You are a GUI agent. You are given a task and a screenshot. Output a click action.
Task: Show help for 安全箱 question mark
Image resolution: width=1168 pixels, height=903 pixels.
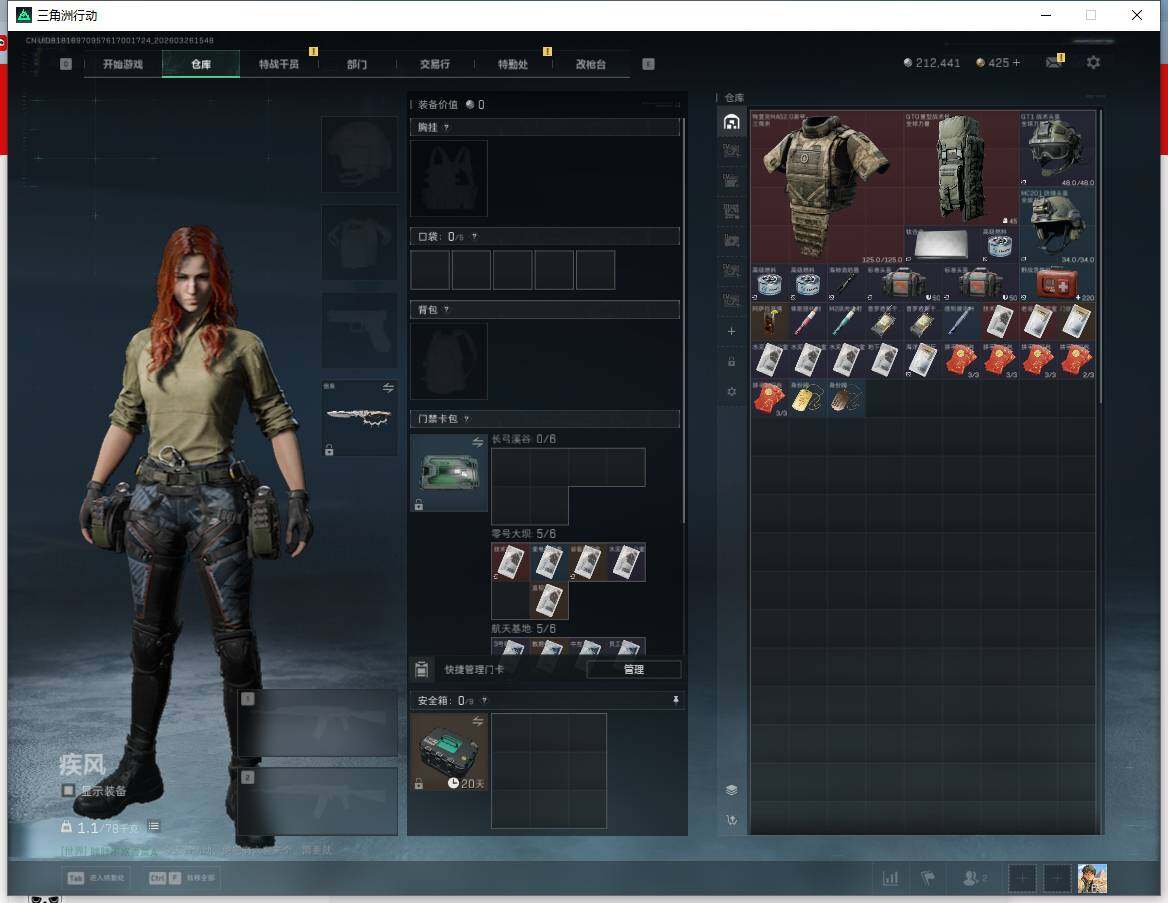click(484, 700)
